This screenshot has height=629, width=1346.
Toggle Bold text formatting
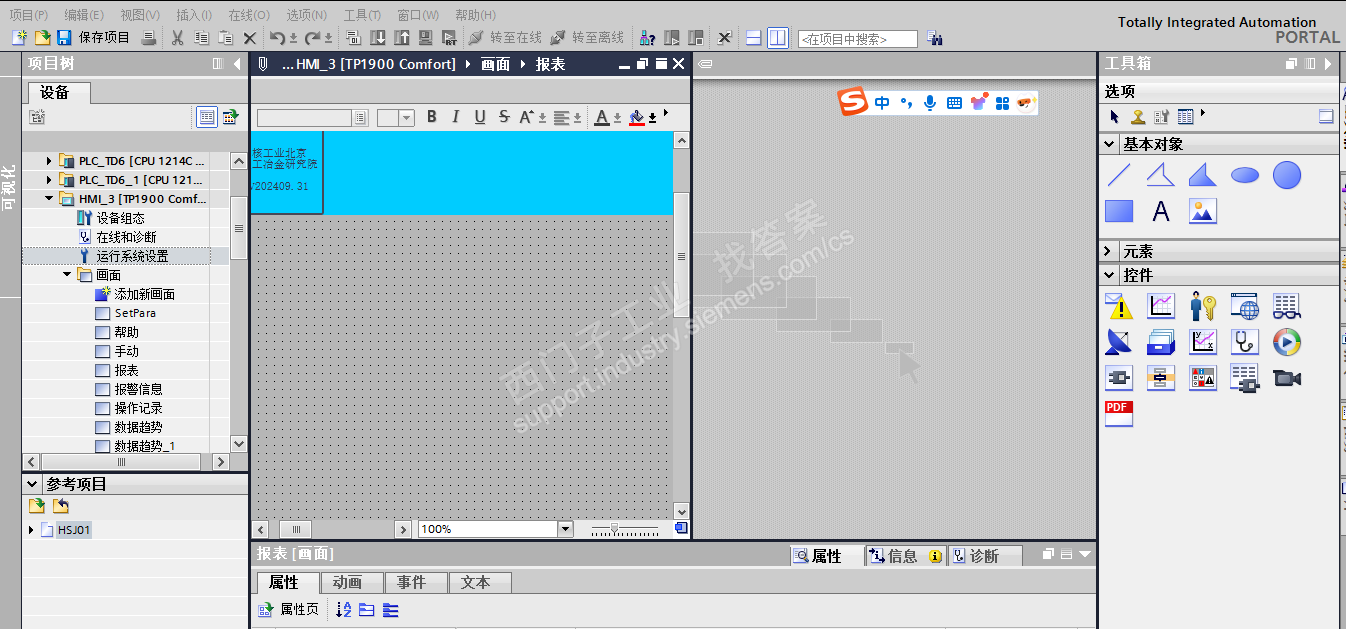point(432,117)
